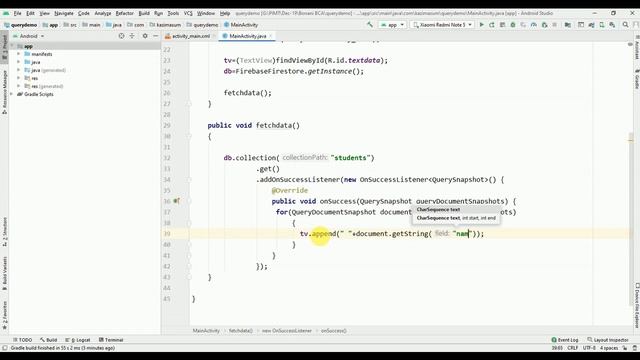Viewport: 640px width, 360px height.
Task: Expand the manifests folder
Action: pyautogui.click(x=18, y=54)
